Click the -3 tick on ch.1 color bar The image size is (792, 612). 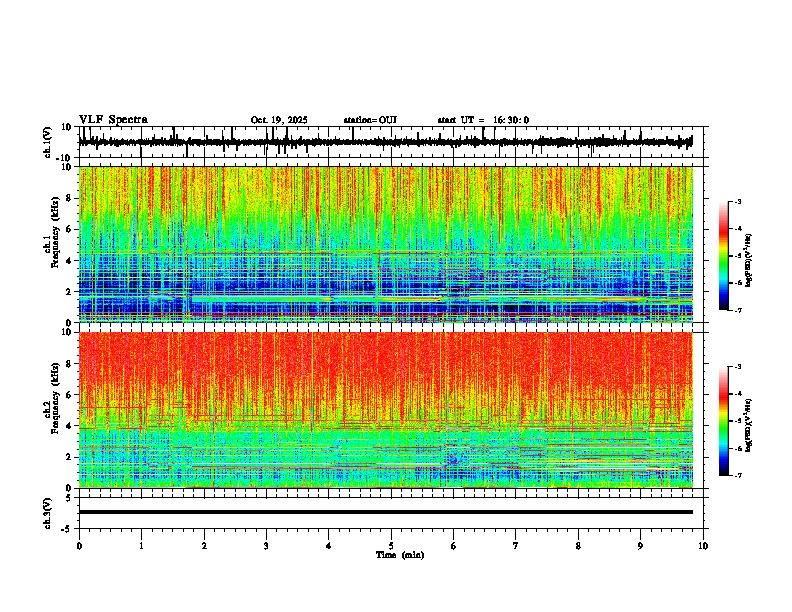tap(738, 201)
